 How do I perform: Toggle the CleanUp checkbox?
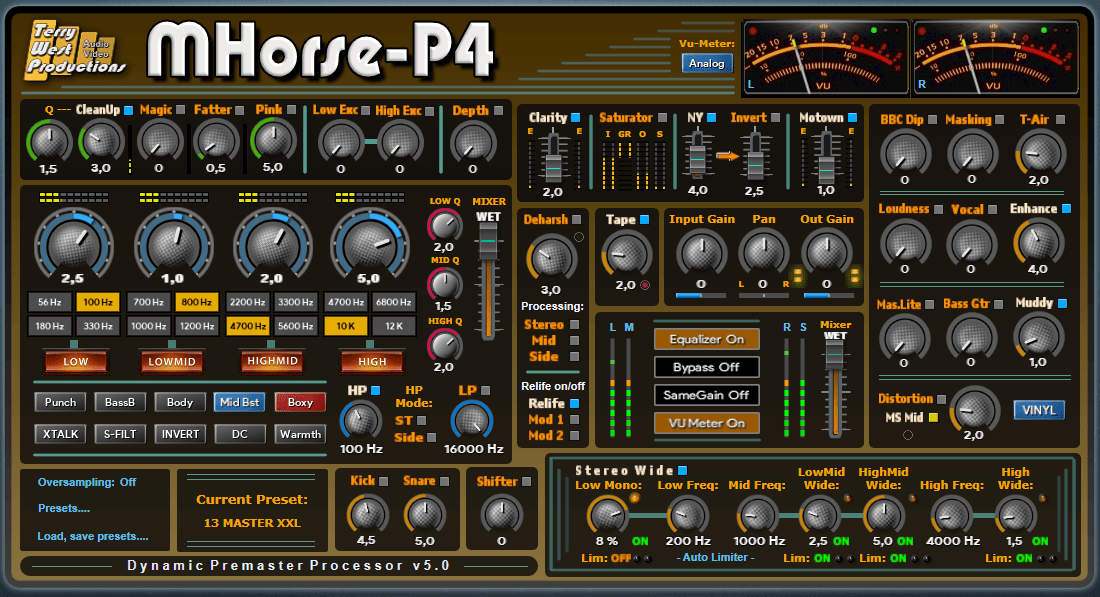click(128, 110)
